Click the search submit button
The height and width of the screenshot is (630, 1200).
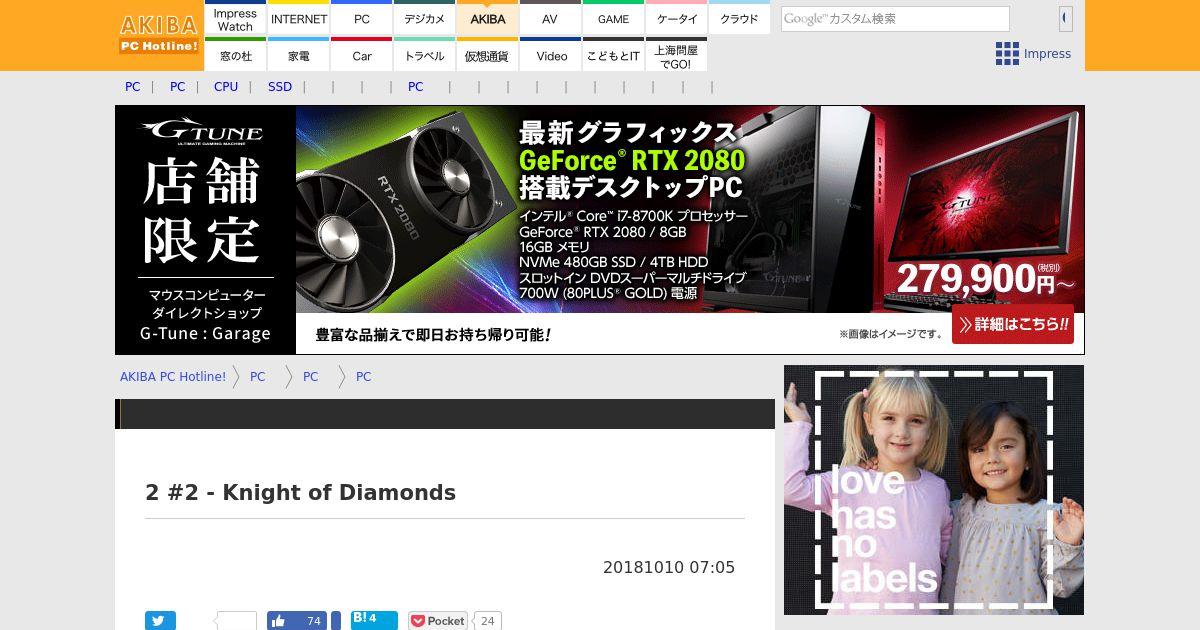click(1066, 19)
